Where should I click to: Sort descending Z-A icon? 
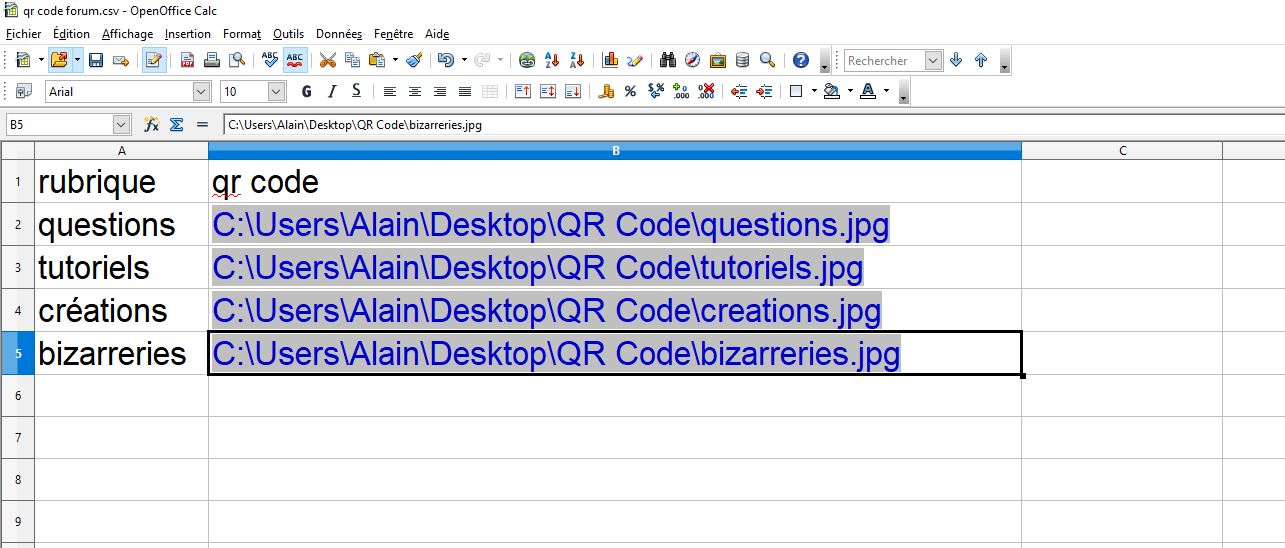pyautogui.click(x=577, y=60)
